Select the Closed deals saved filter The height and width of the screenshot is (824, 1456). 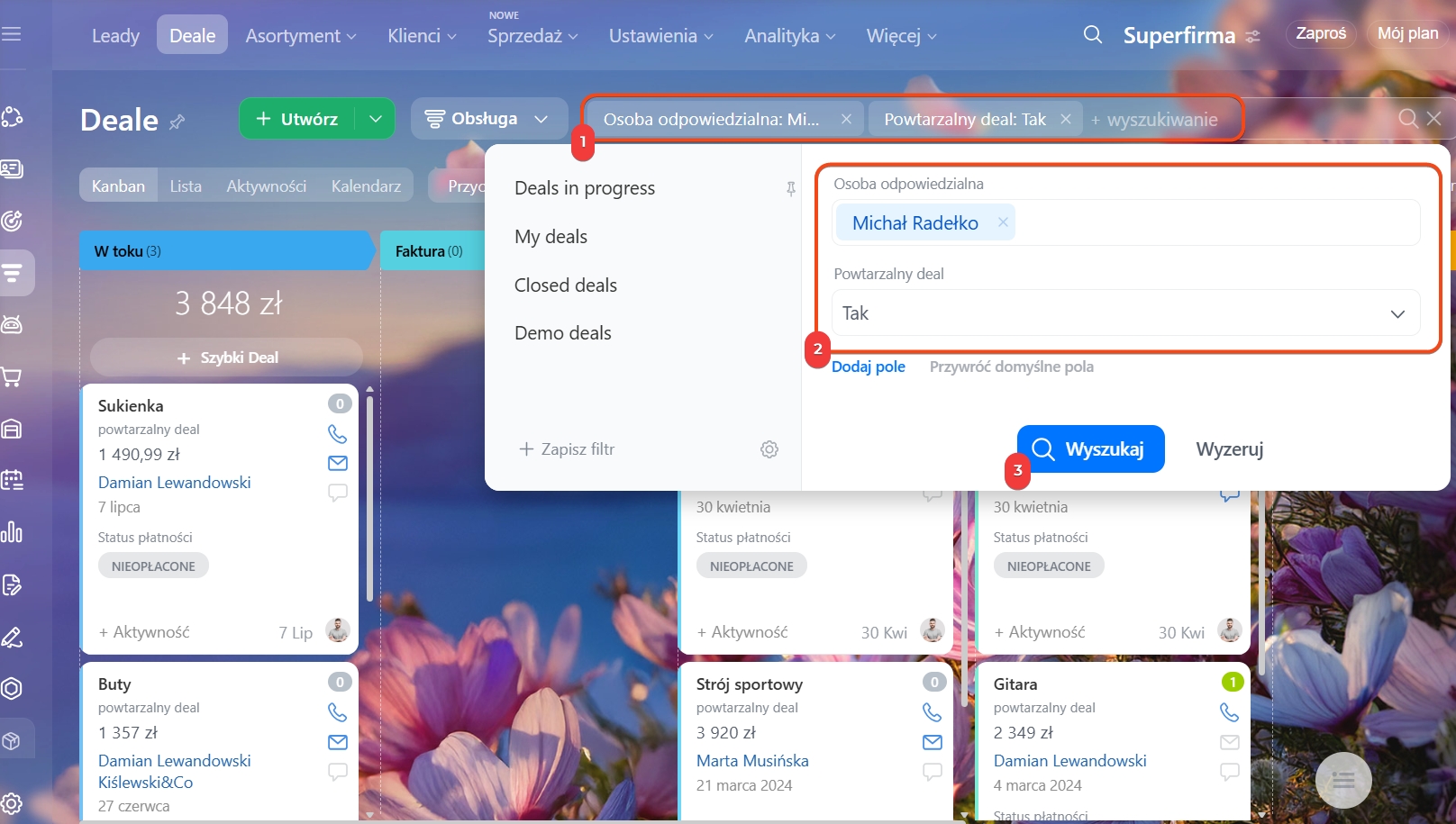[565, 285]
